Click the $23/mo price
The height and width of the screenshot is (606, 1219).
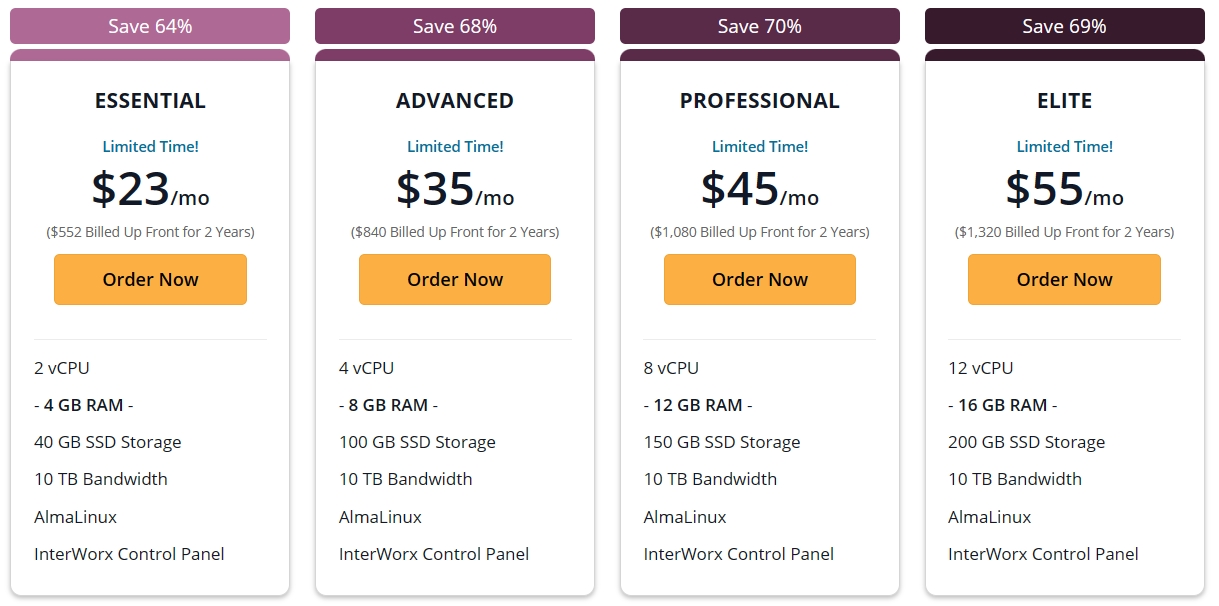click(150, 189)
